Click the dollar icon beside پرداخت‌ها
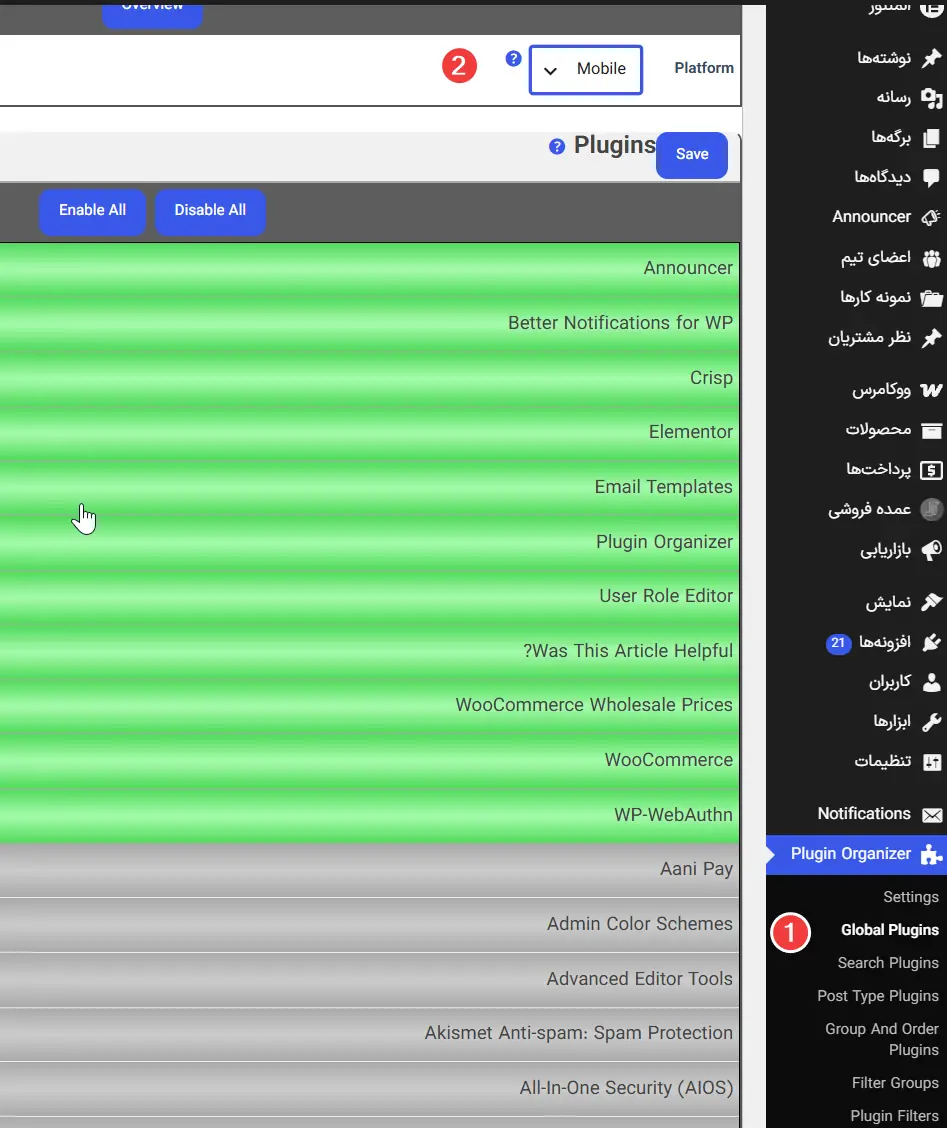The width and height of the screenshot is (947, 1128). click(931, 470)
